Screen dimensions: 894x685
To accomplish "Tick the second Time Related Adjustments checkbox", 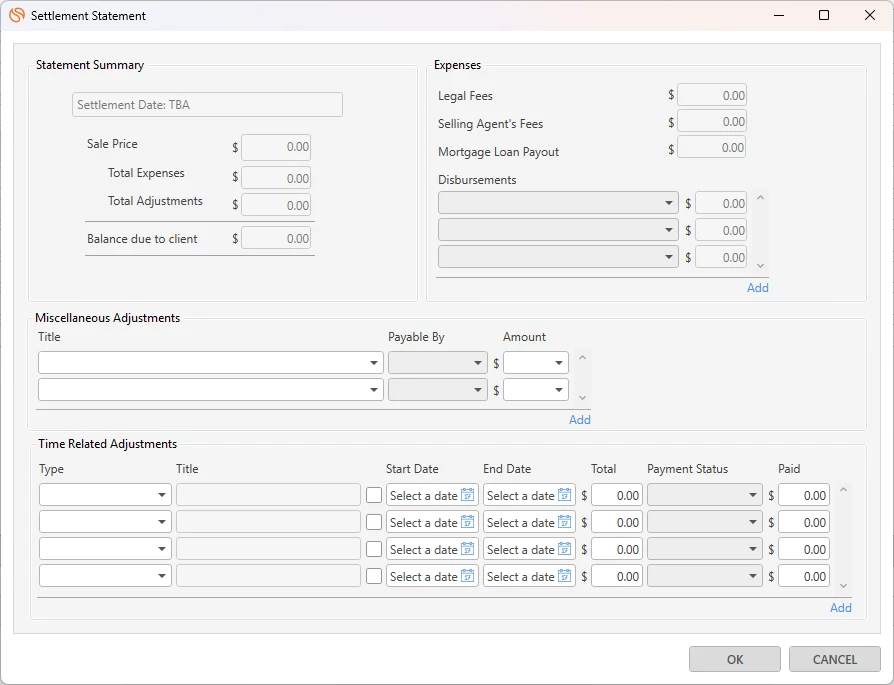I will point(374,522).
